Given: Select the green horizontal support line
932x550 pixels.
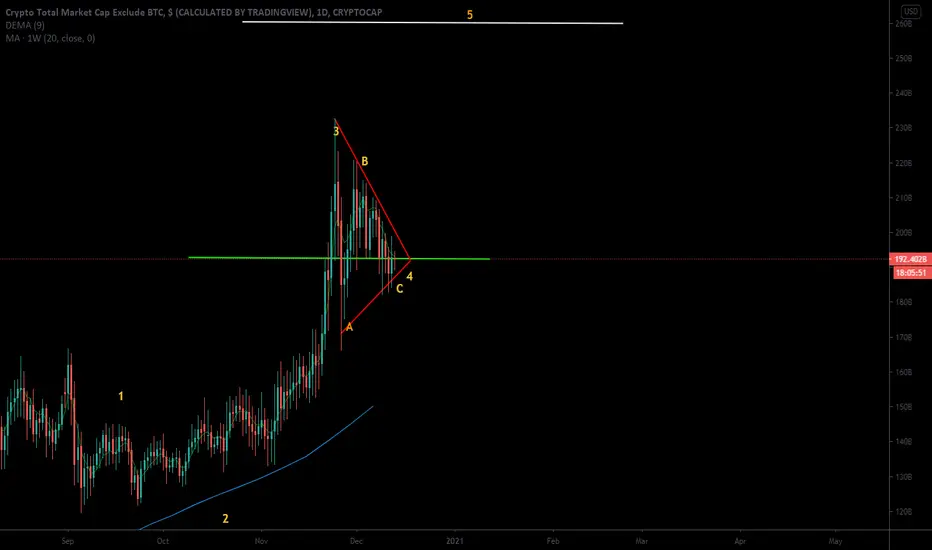Looking at the screenshot, I should [x=339, y=258].
